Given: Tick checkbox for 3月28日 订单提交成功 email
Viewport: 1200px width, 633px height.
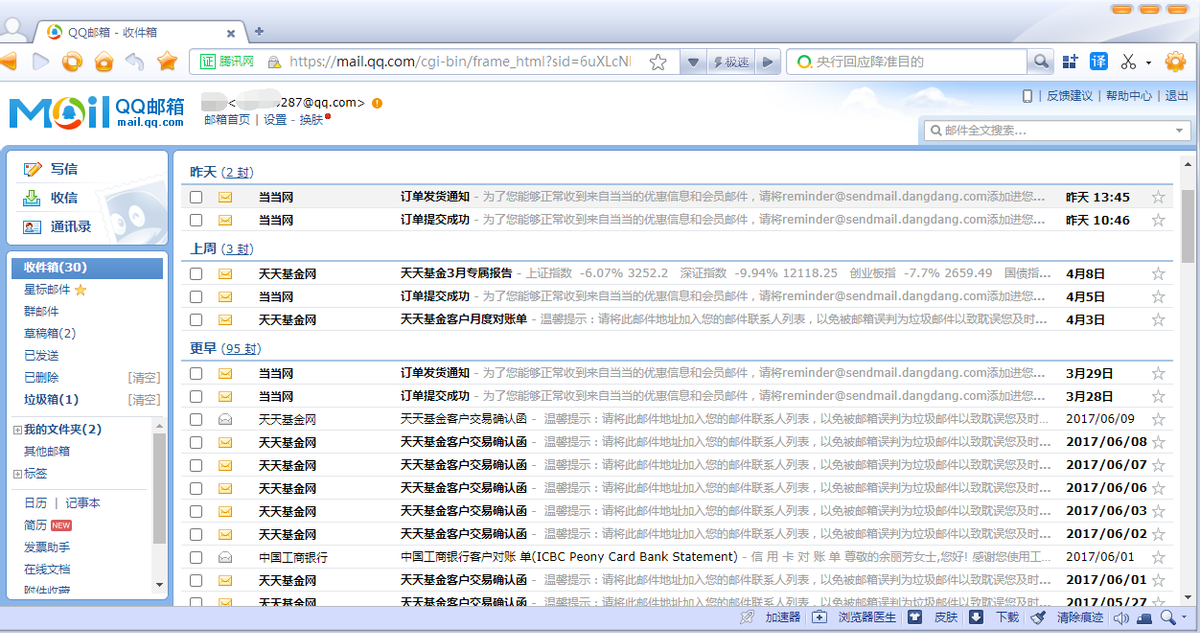Looking at the screenshot, I should click(x=196, y=396).
